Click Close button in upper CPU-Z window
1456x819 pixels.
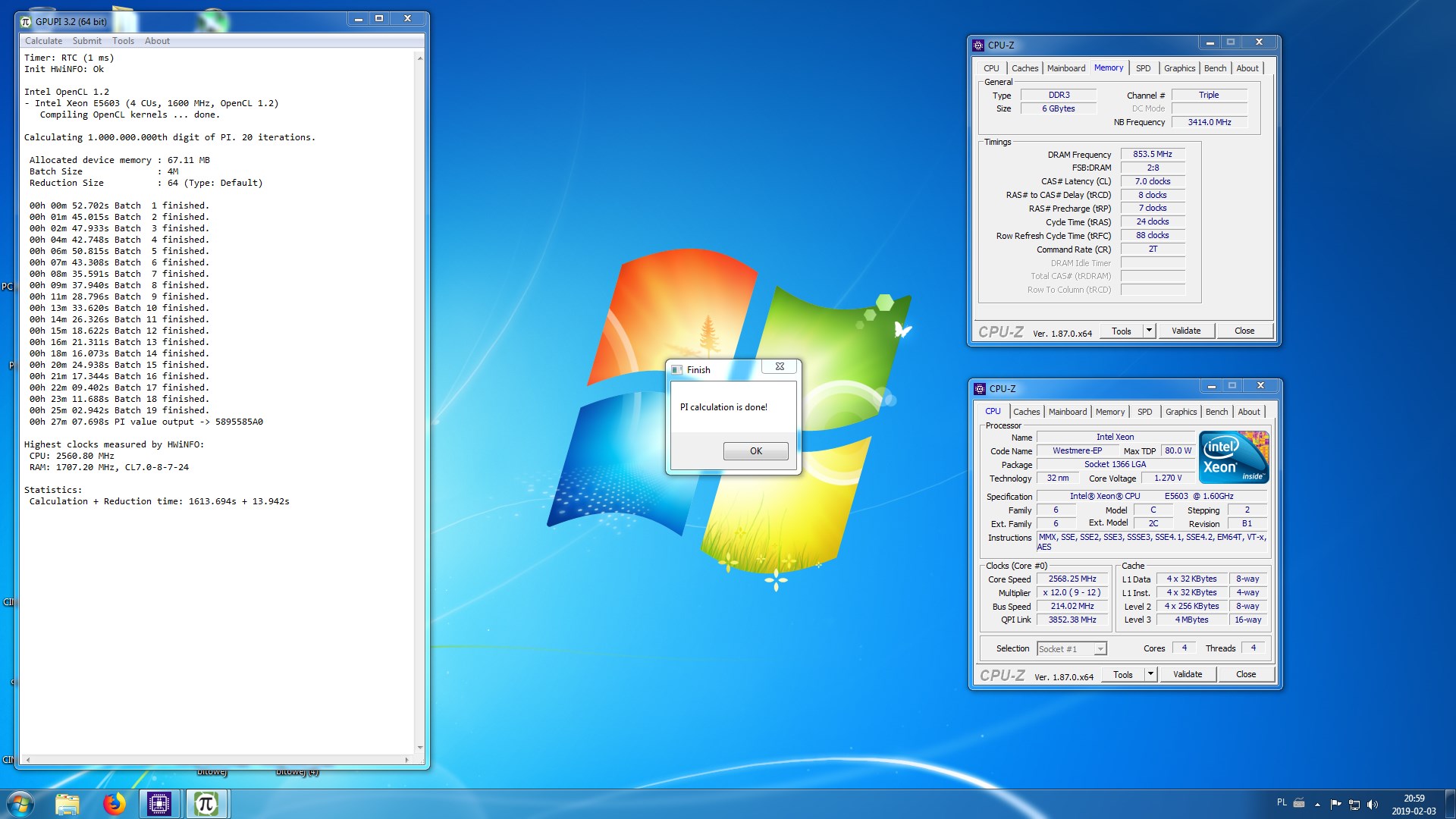1244,331
